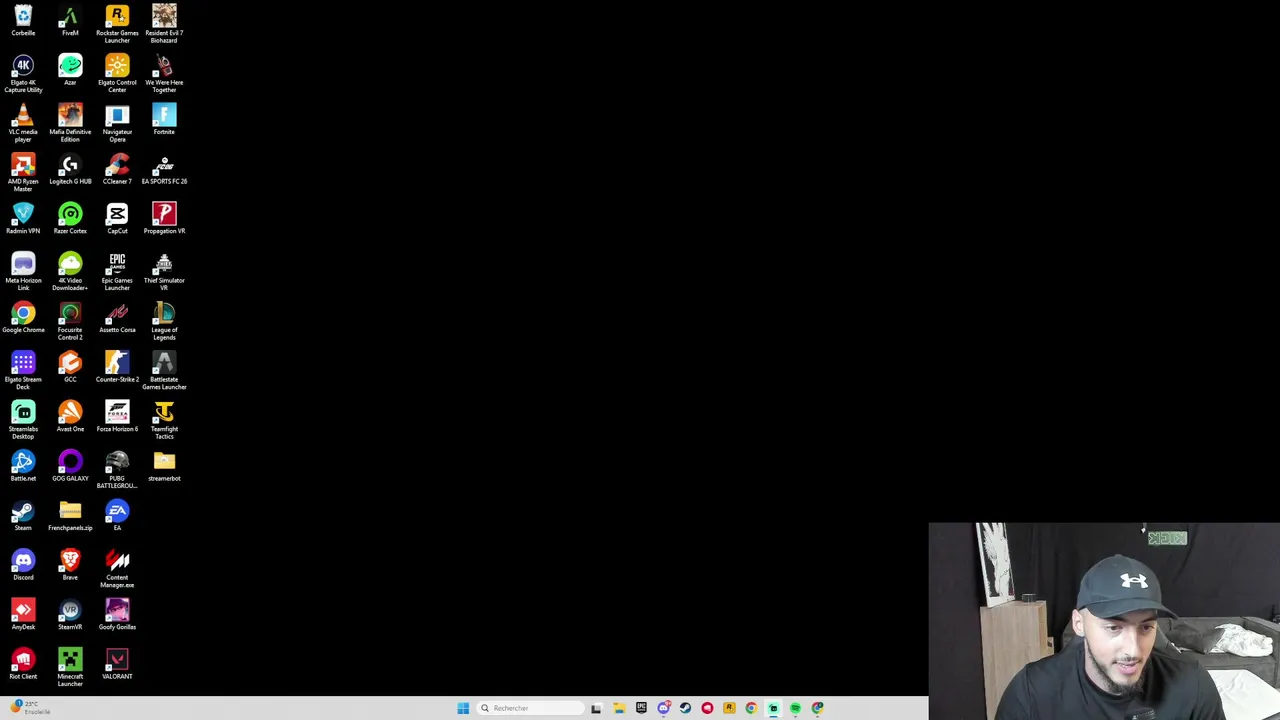This screenshot has height=720, width=1280.
Task: Open Steam from the taskbar
Action: [x=685, y=708]
